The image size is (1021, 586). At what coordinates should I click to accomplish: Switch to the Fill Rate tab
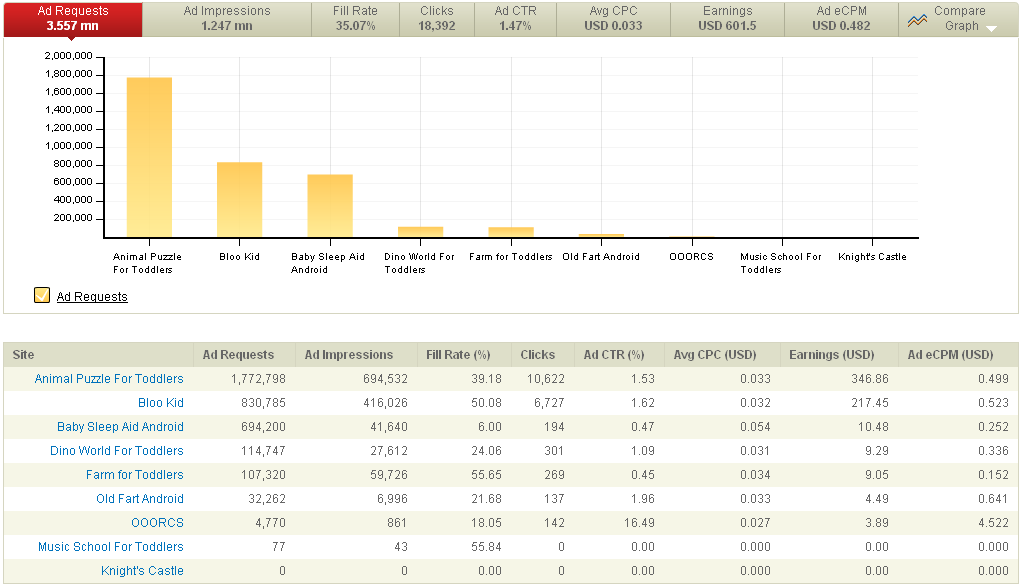click(355, 18)
